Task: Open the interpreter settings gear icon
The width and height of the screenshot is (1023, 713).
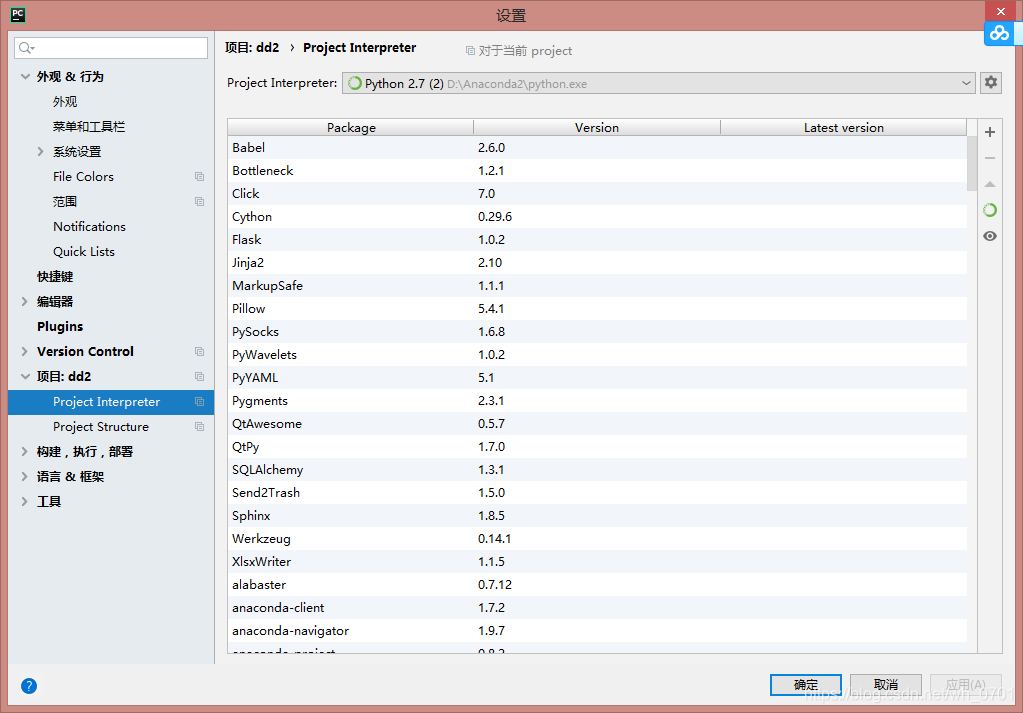Action: [991, 83]
